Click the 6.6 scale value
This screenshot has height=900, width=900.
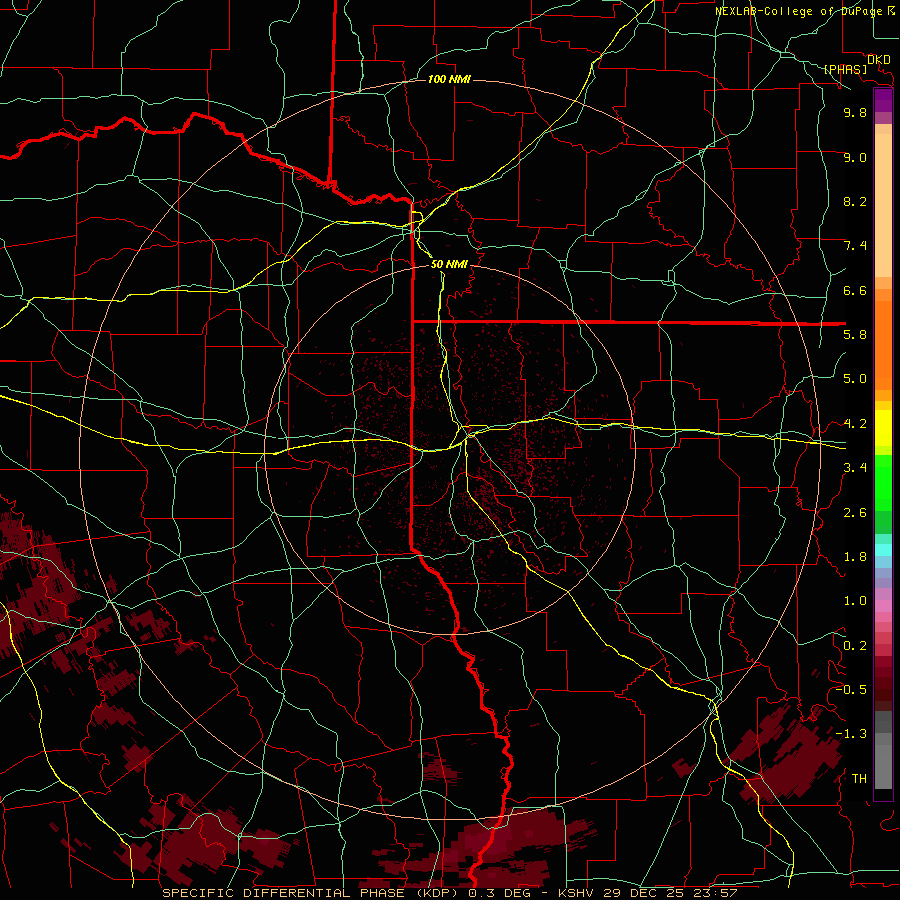[855, 290]
